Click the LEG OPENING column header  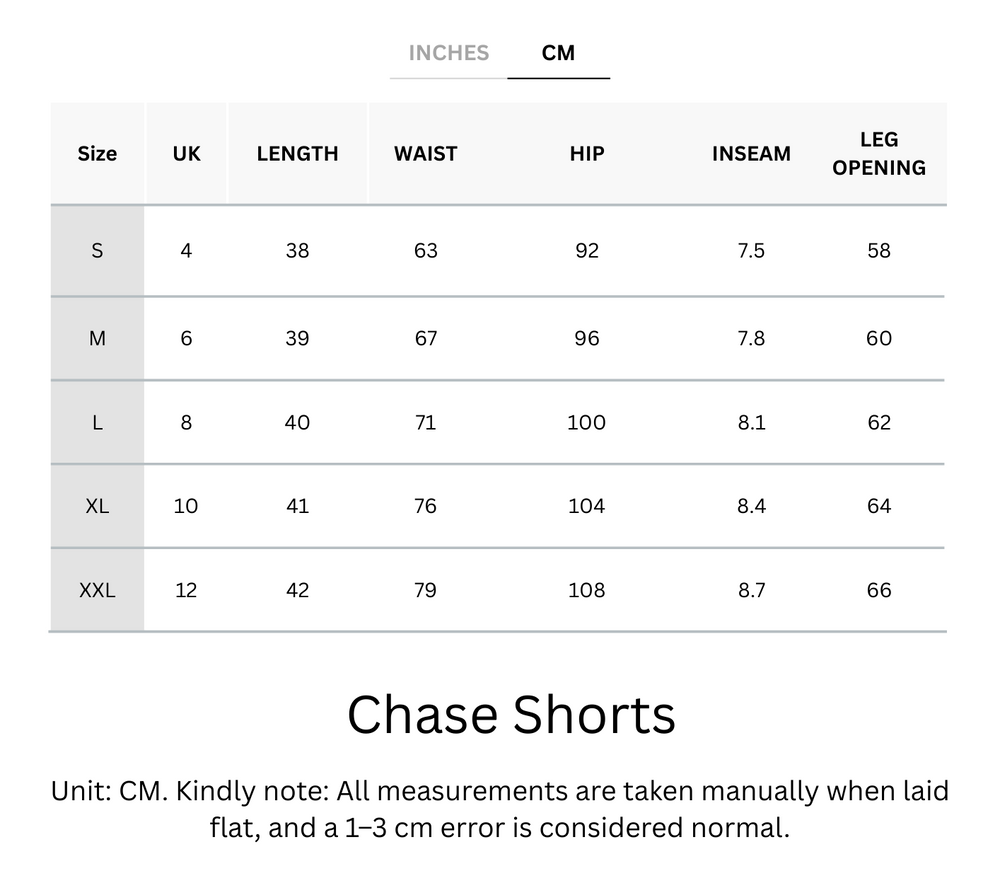tap(878, 153)
